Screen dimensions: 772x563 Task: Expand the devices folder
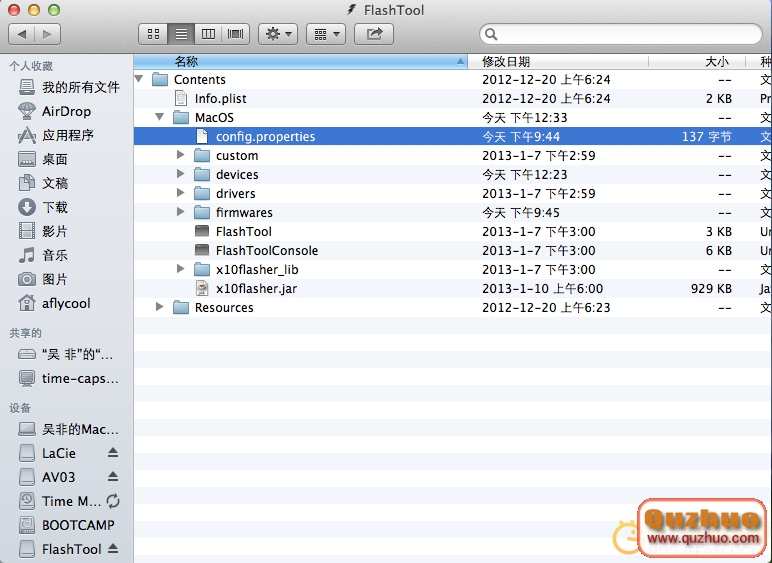tap(181, 174)
